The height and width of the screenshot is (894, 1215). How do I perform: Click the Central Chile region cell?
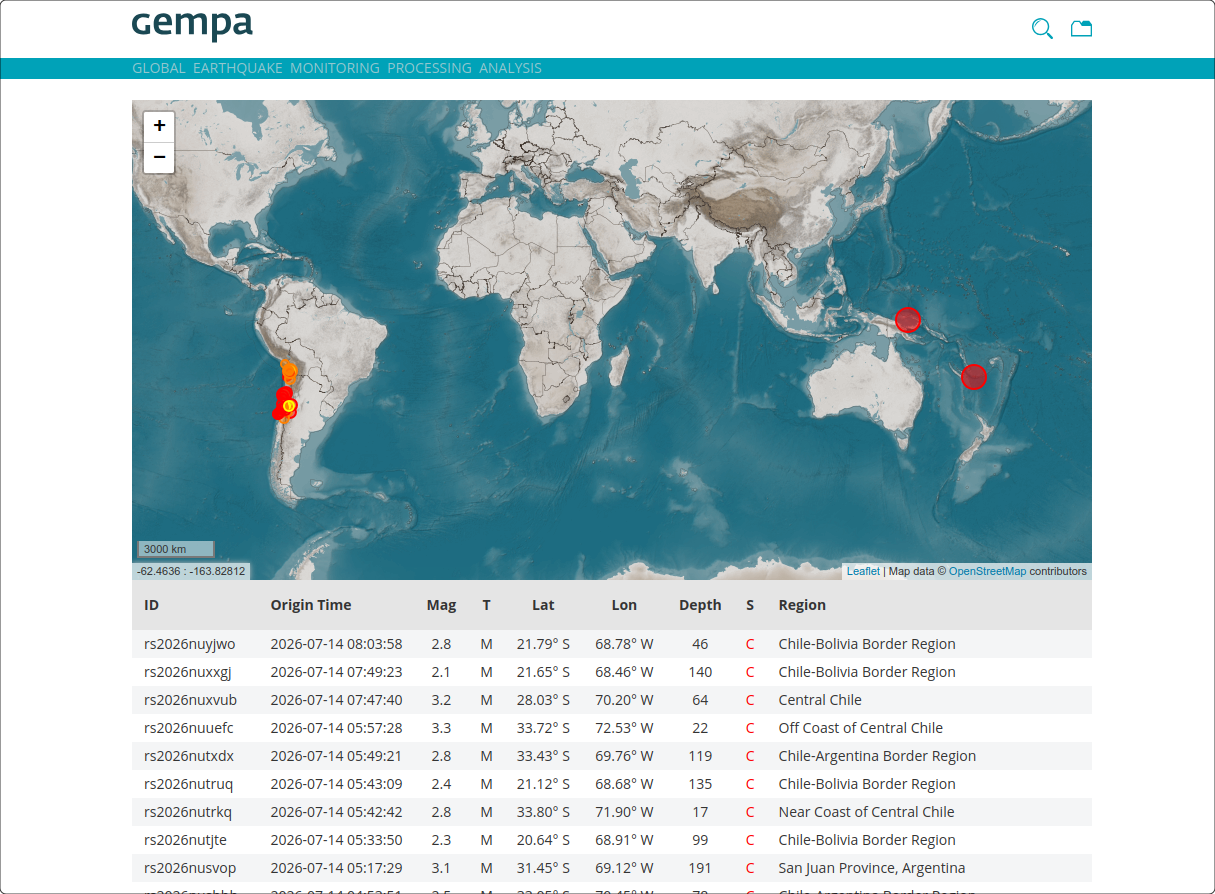coord(819,700)
